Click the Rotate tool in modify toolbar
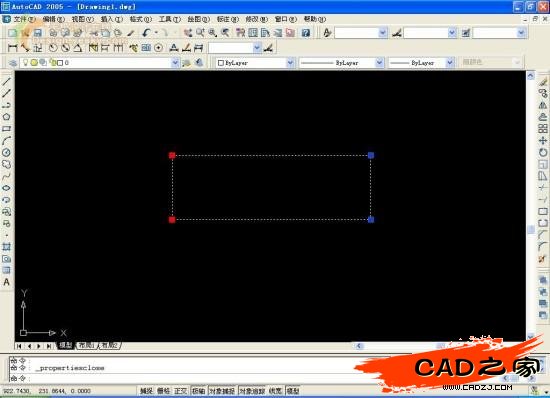This screenshot has height=398, width=550. click(543, 153)
